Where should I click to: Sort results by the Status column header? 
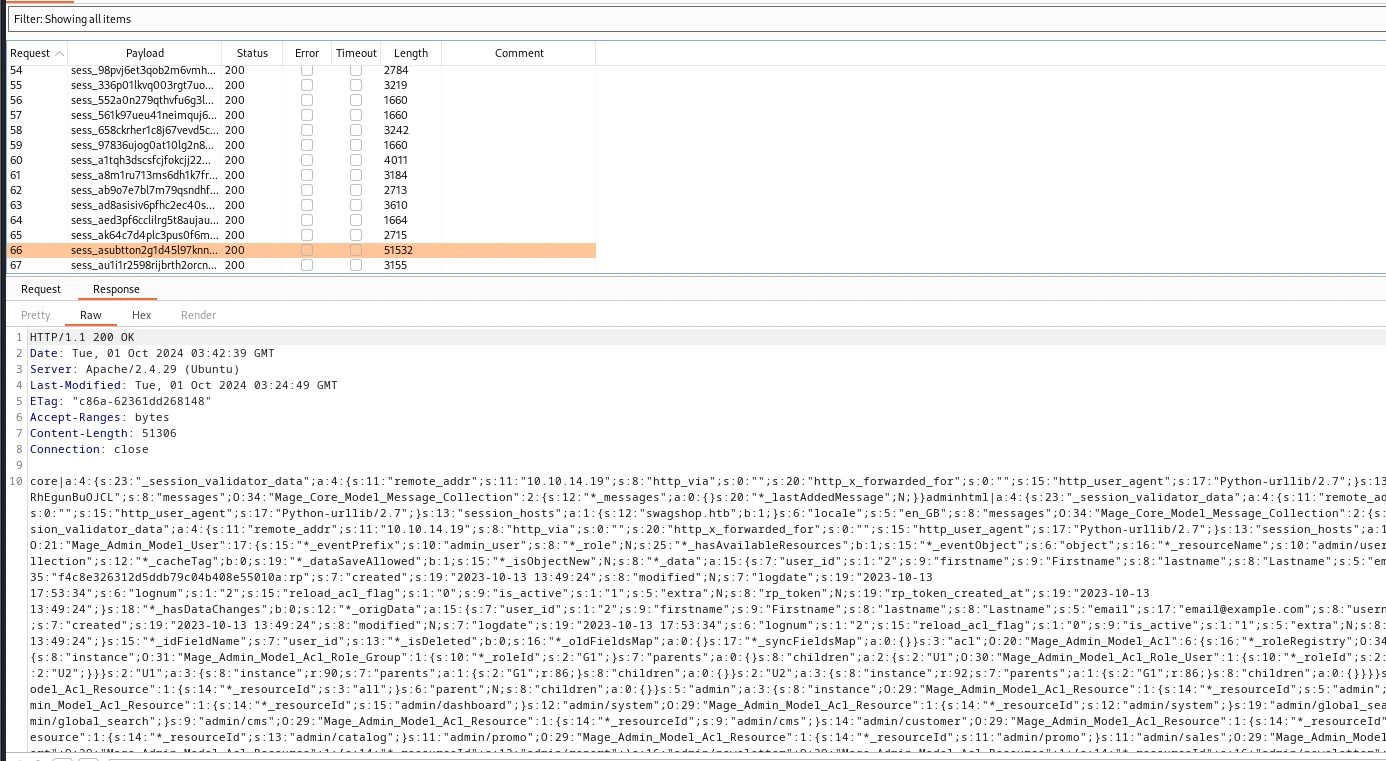252,53
